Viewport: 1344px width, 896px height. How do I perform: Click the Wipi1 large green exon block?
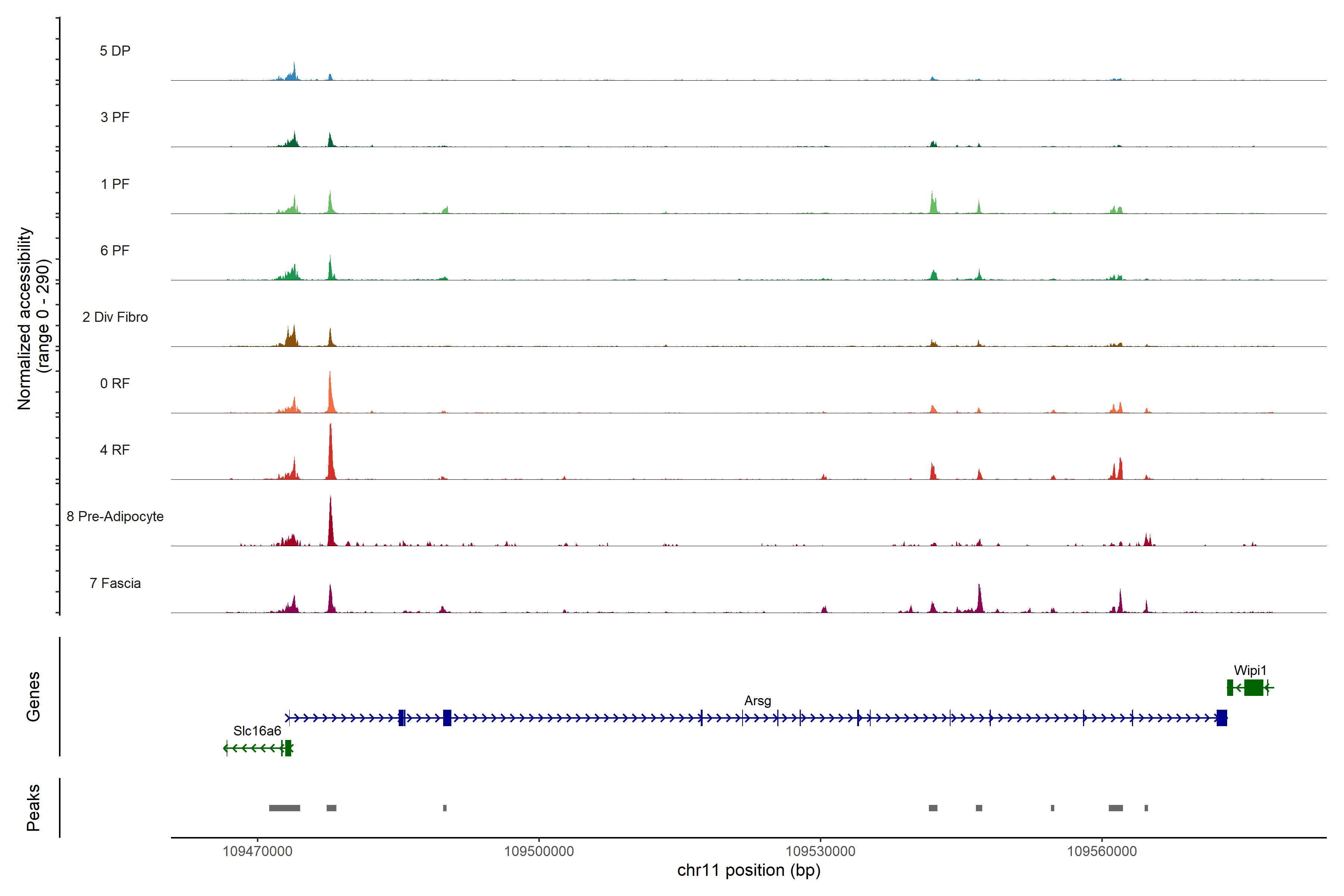point(1253,687)
